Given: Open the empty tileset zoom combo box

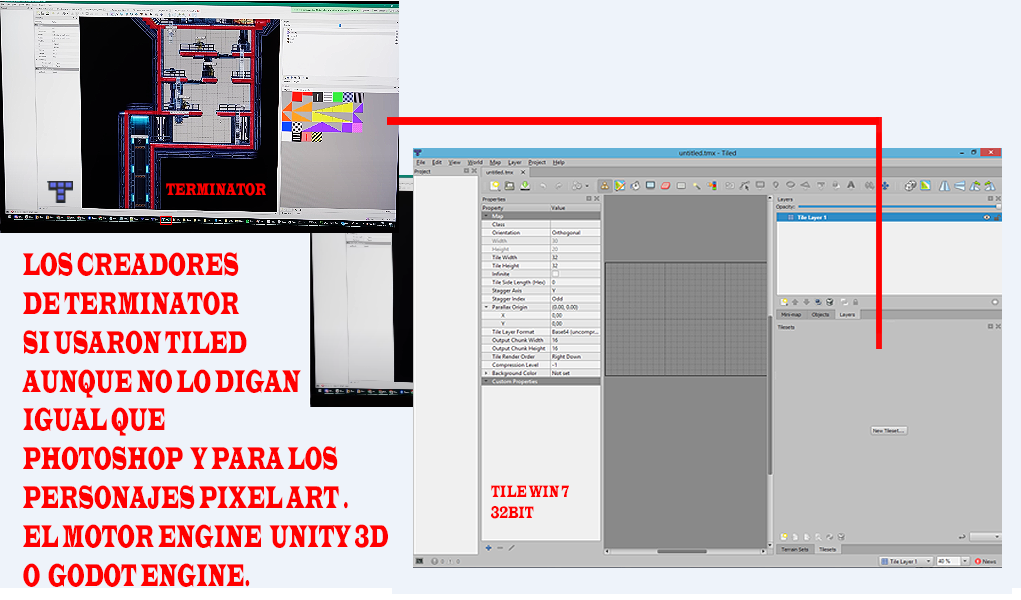Looking at the screenshot, I should (x=985, y=537).
